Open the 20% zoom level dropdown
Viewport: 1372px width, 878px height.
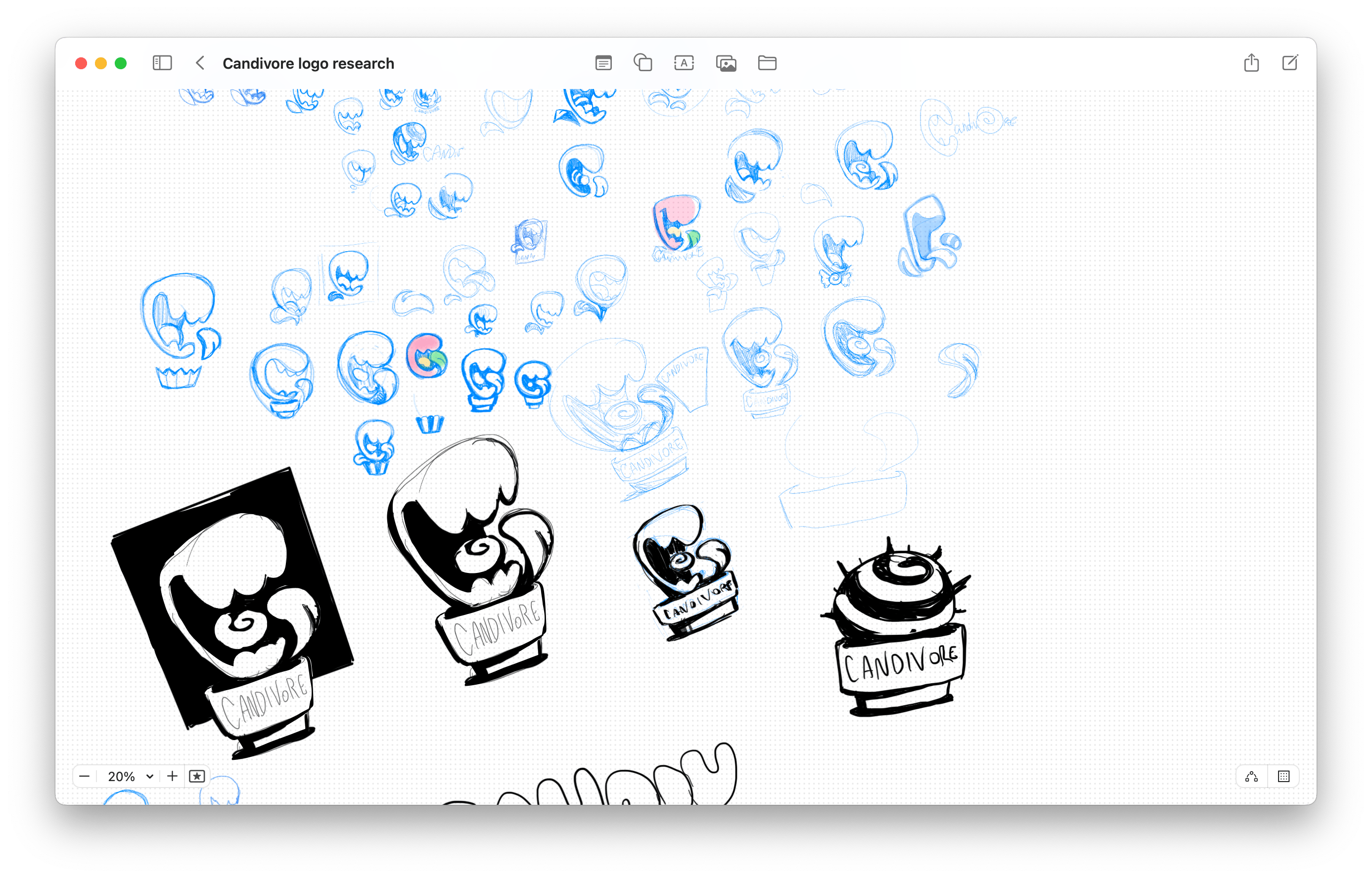[130, 776]
